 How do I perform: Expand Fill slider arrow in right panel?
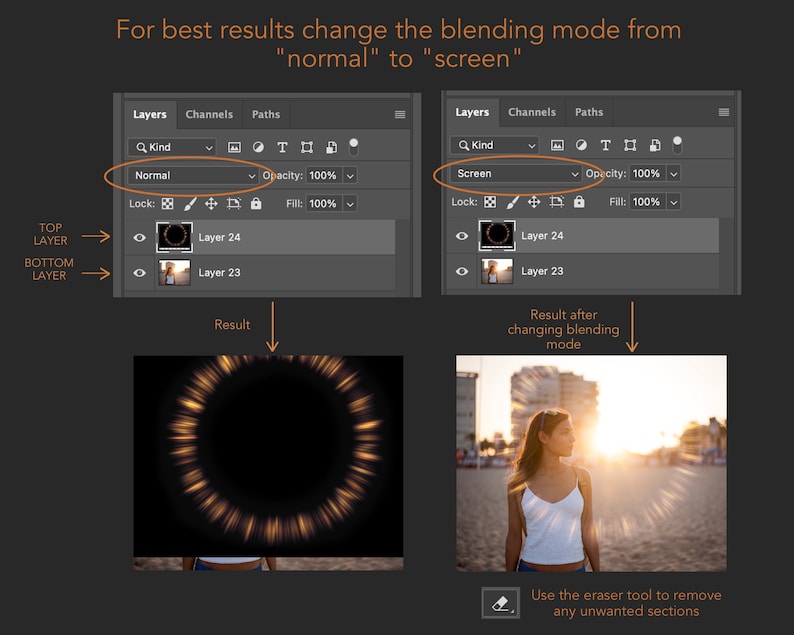coord(673,202)
